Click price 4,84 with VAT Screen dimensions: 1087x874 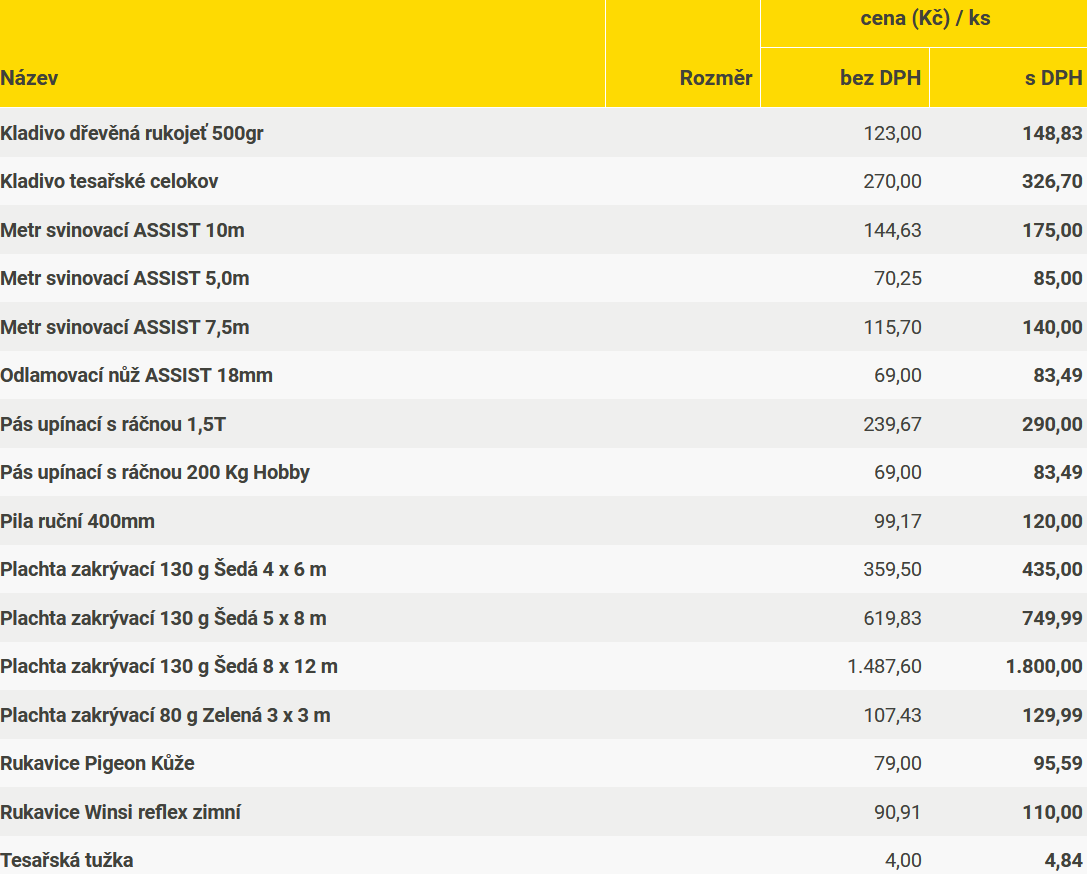click(x=1063, y=861)
